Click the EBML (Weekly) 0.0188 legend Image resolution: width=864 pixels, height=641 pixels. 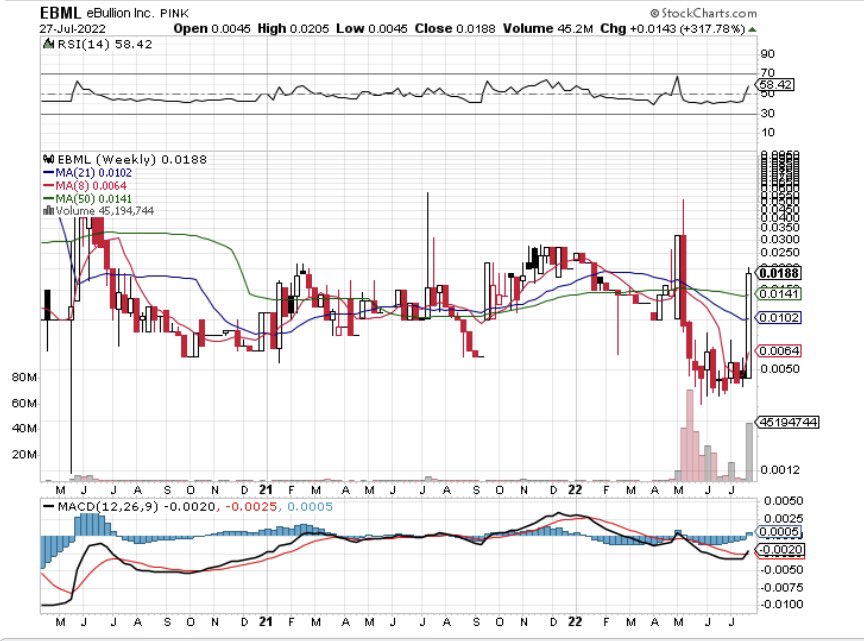pos(132,159)
